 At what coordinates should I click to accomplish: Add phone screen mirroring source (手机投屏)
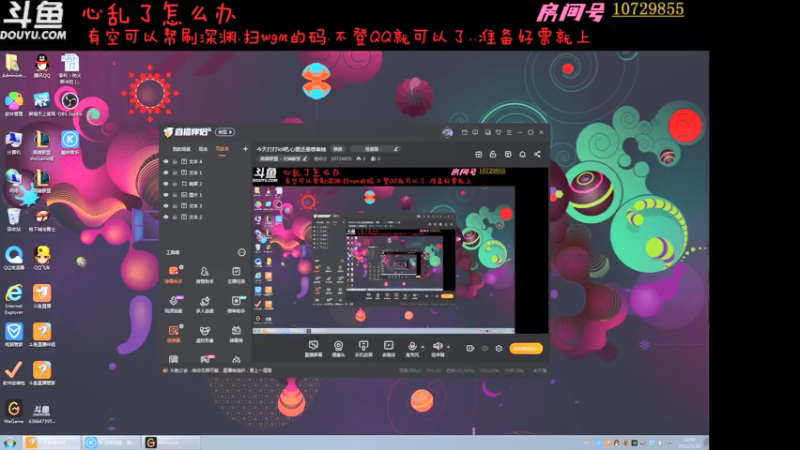(x=363, y=349)
